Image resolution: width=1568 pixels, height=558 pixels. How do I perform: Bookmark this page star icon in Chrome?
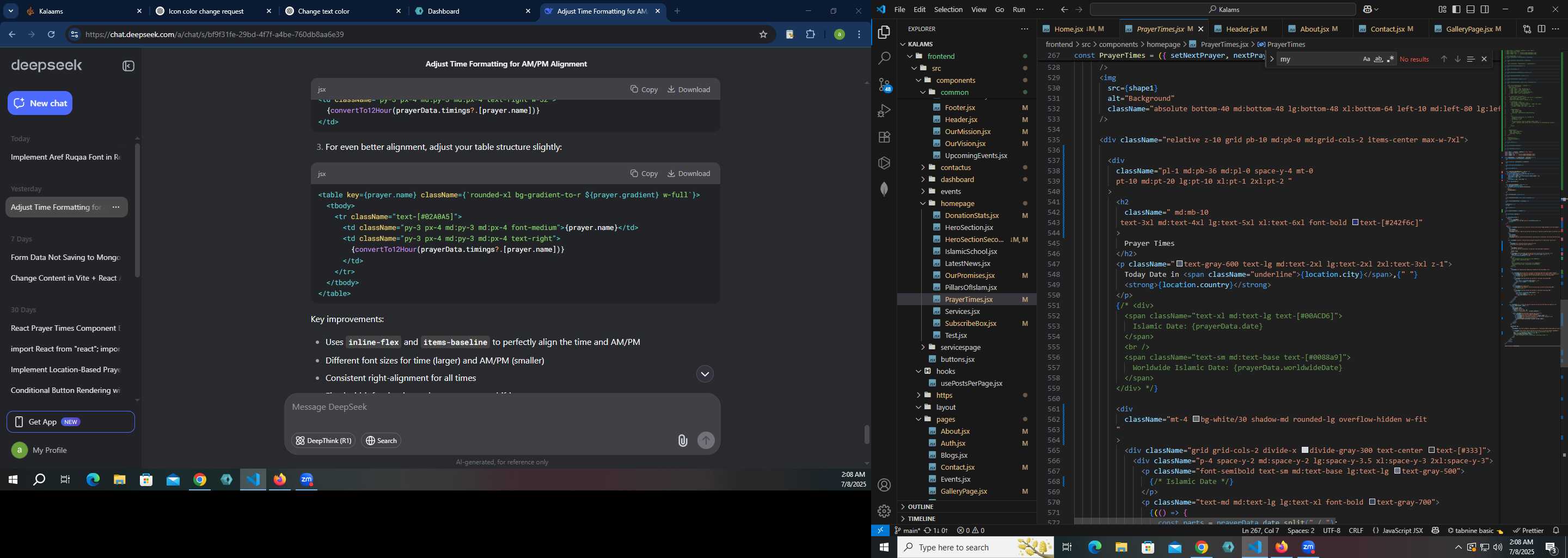point(763,35)
